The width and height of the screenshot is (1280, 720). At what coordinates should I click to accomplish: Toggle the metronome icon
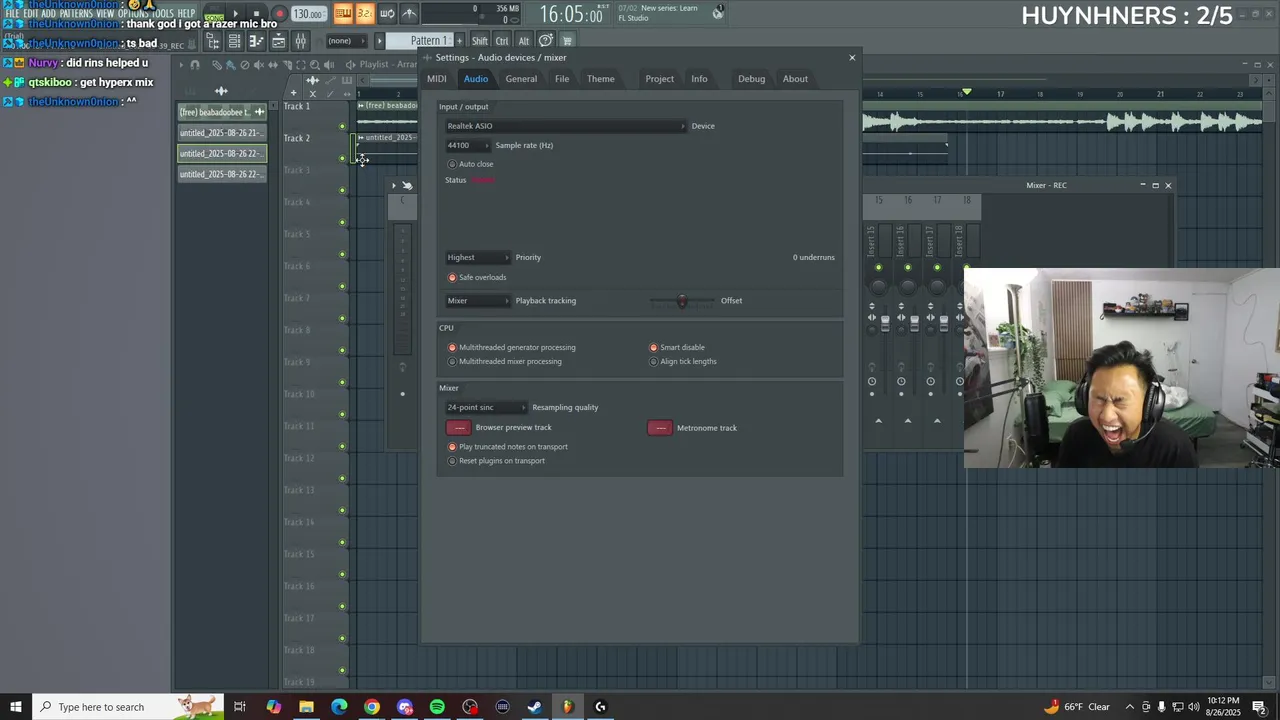[409, 14]
